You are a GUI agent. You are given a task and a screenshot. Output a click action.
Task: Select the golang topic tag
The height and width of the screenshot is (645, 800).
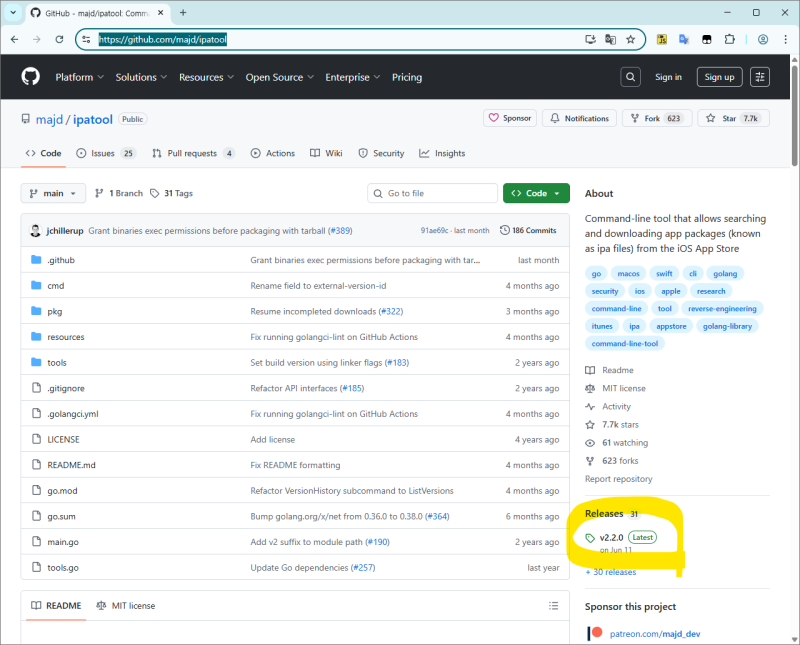pos(725,274)
